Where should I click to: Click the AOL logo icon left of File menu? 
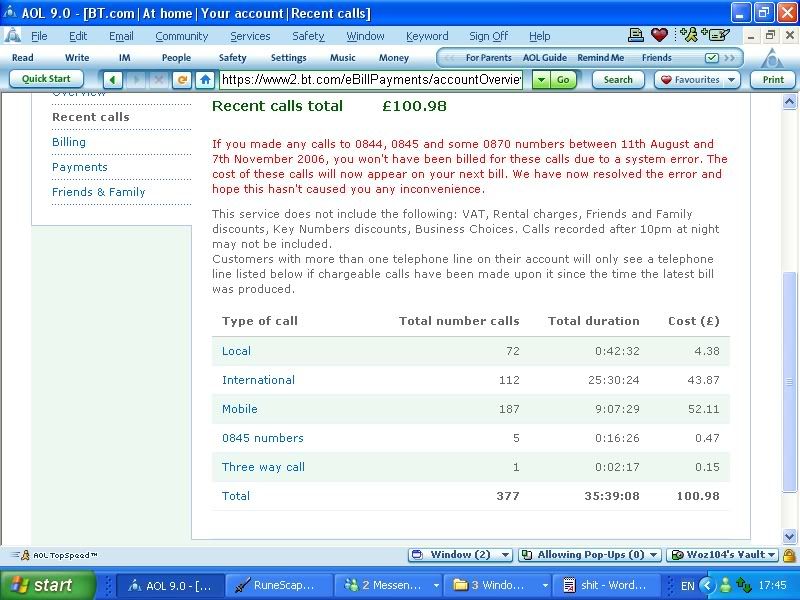coord(12,36)
